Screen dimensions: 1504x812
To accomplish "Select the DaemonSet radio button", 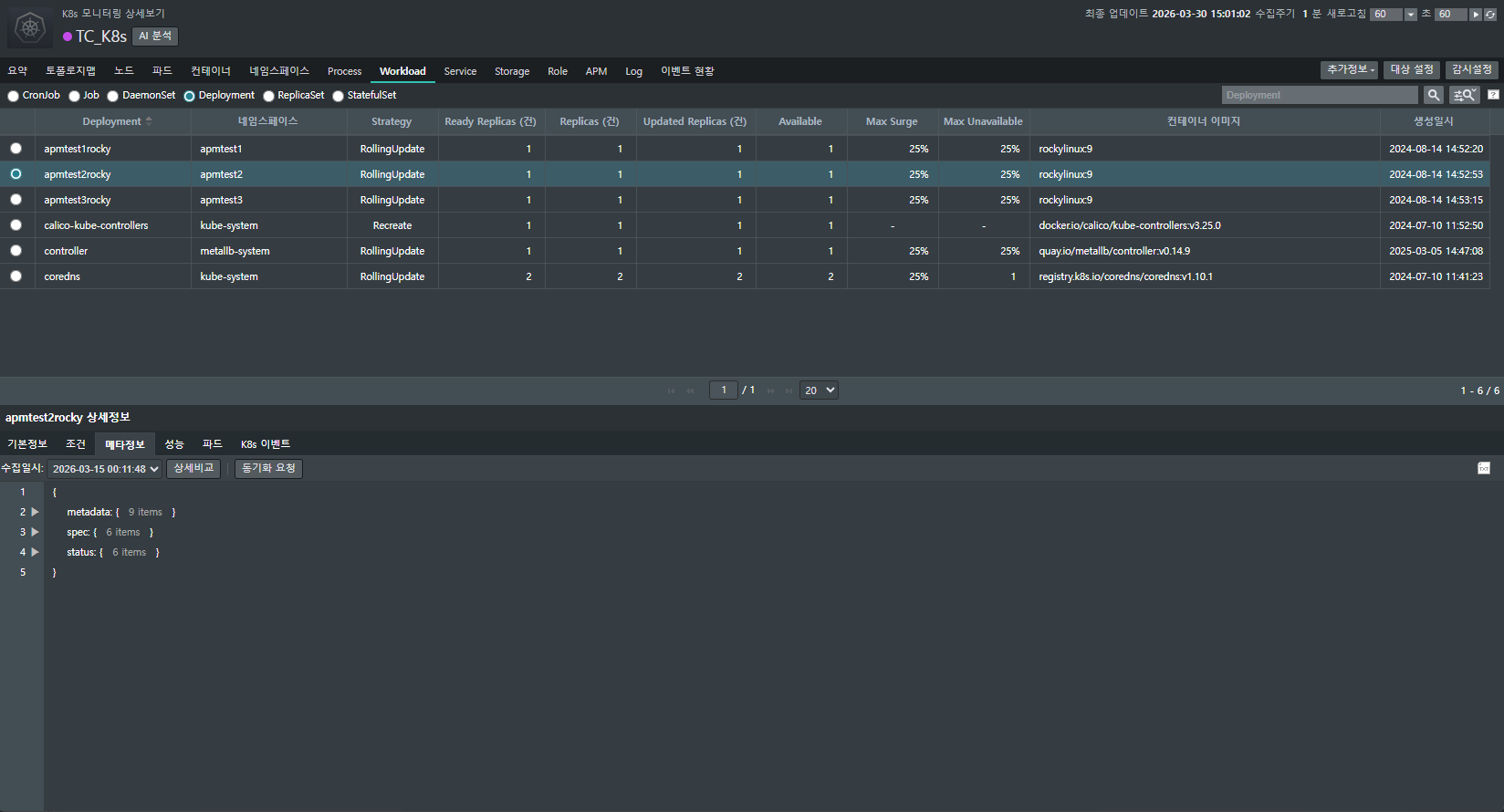I will 113,96.
